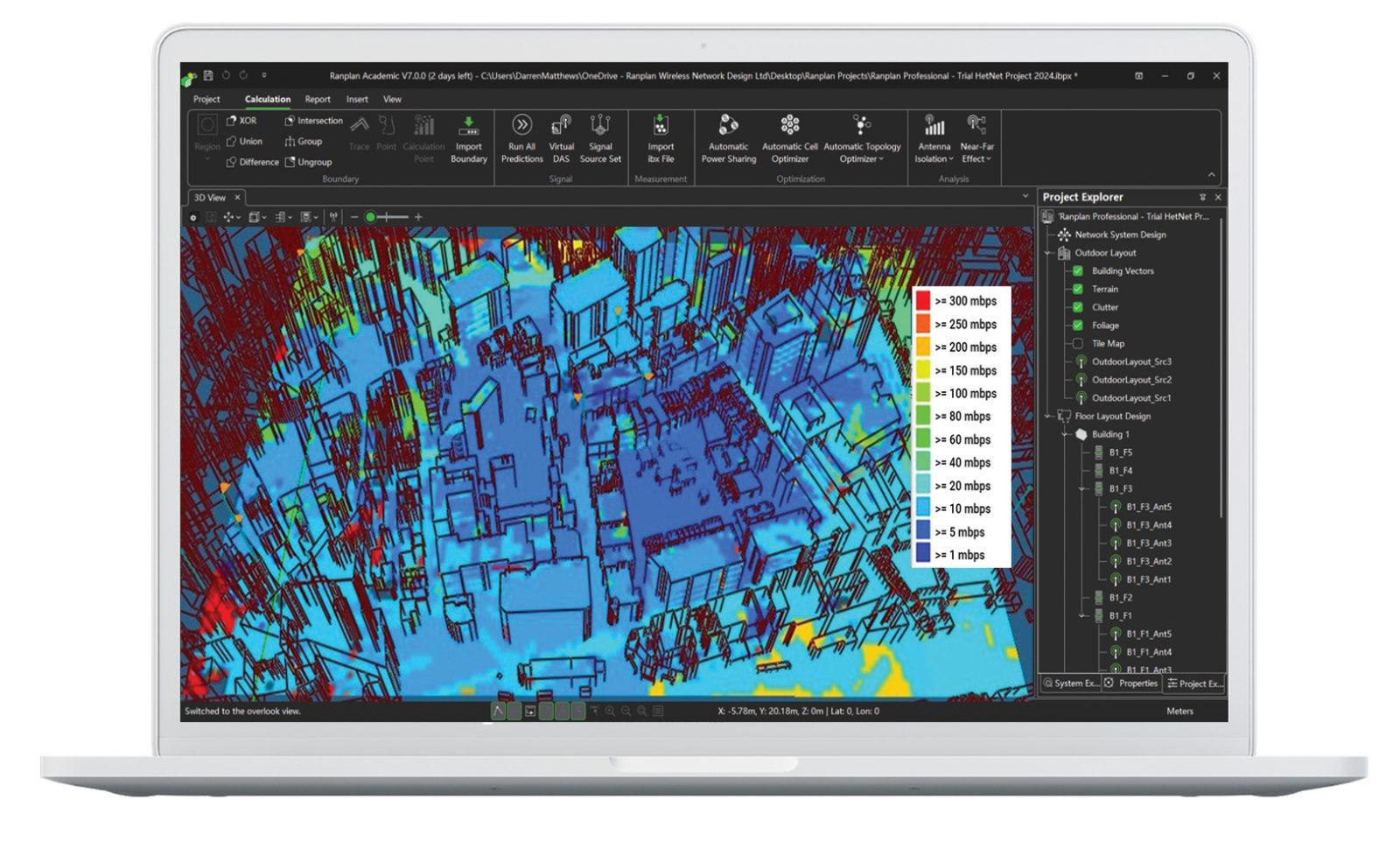Use the Intersection boundary operation
The width and height of the screenshot is (1400, 842).
click(x=313, y=121)
